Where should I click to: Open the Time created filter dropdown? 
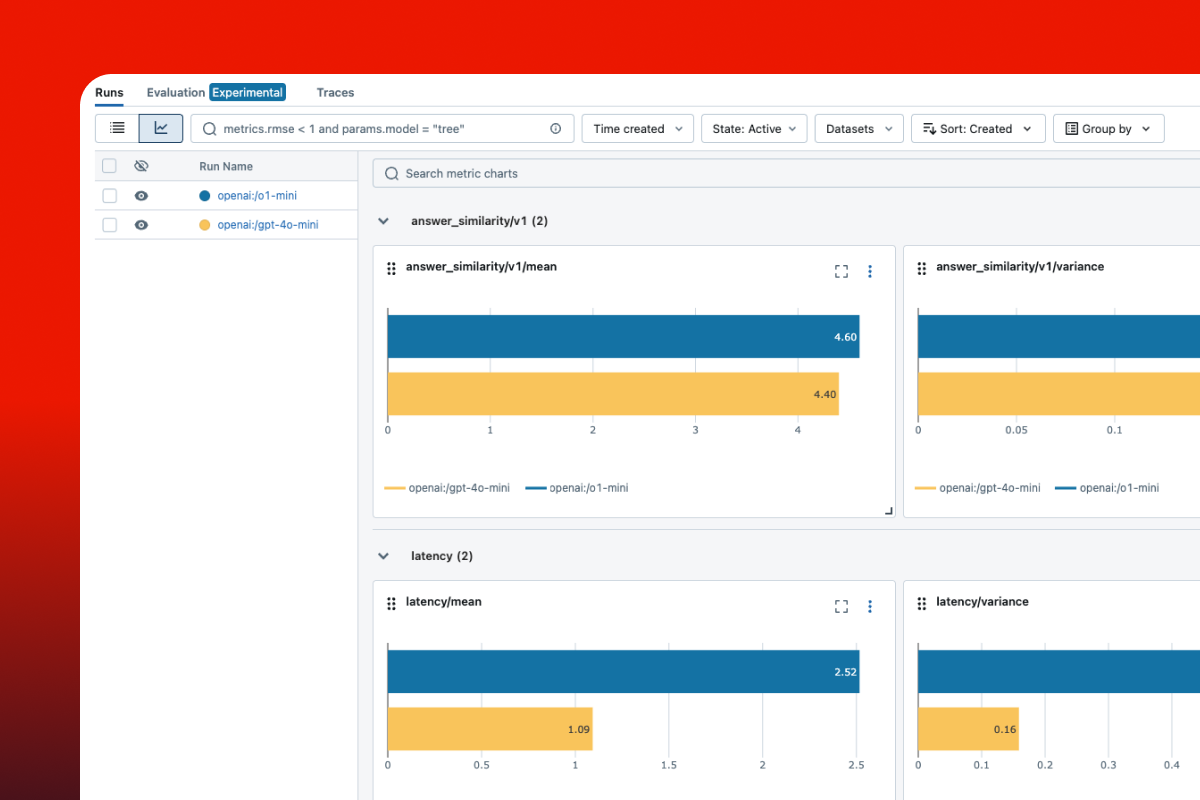tap(637, 128)
